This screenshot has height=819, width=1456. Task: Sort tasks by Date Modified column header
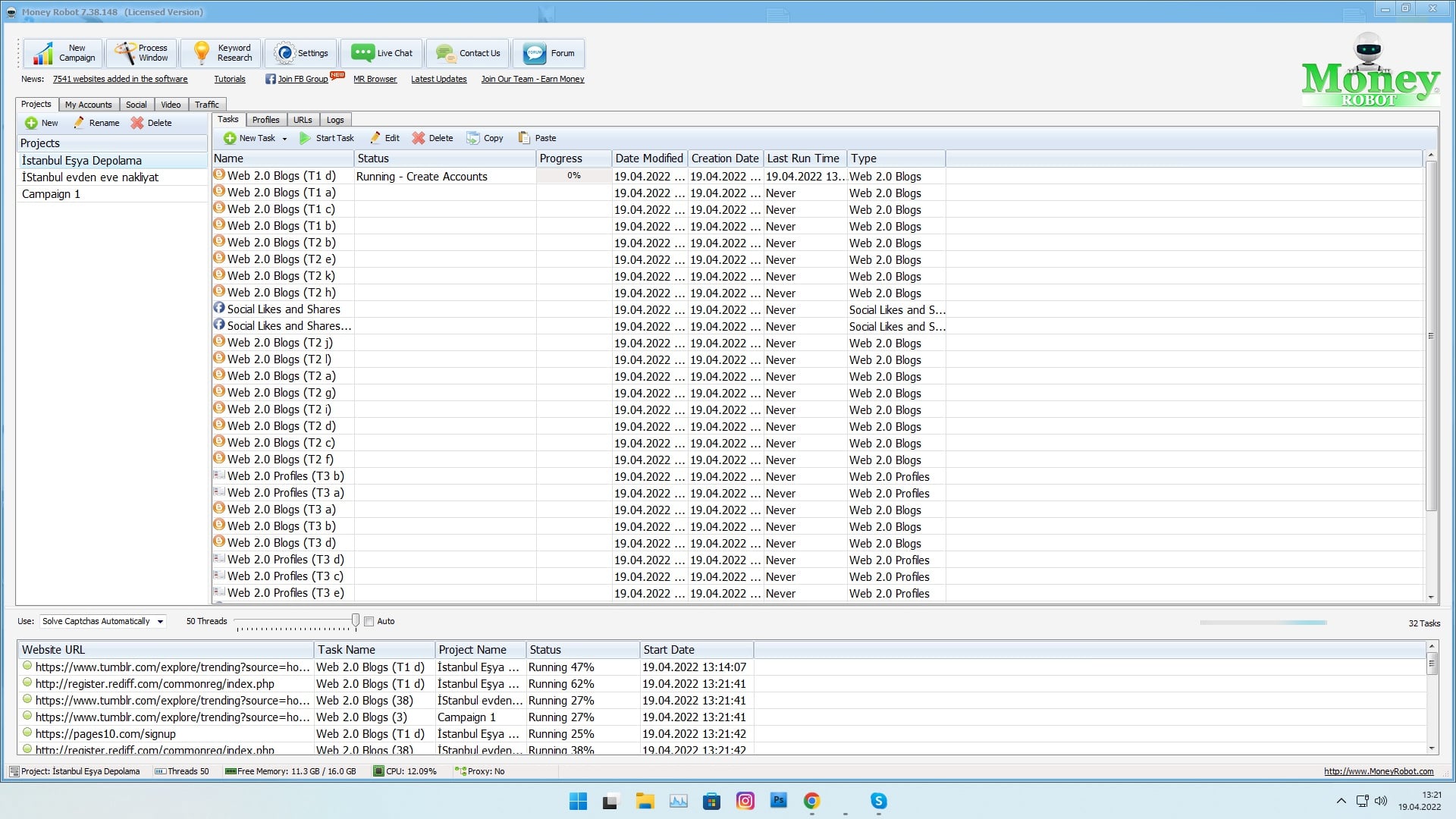pyautogui.click(x=650, y=158)
